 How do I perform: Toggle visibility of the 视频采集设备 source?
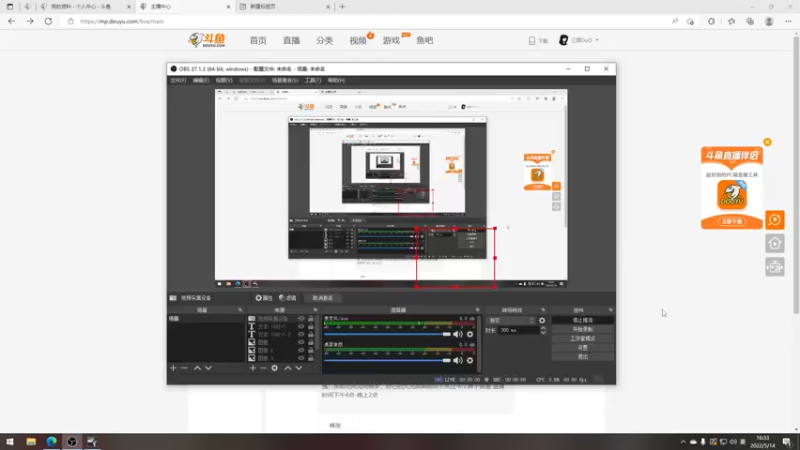pos(301,318)
